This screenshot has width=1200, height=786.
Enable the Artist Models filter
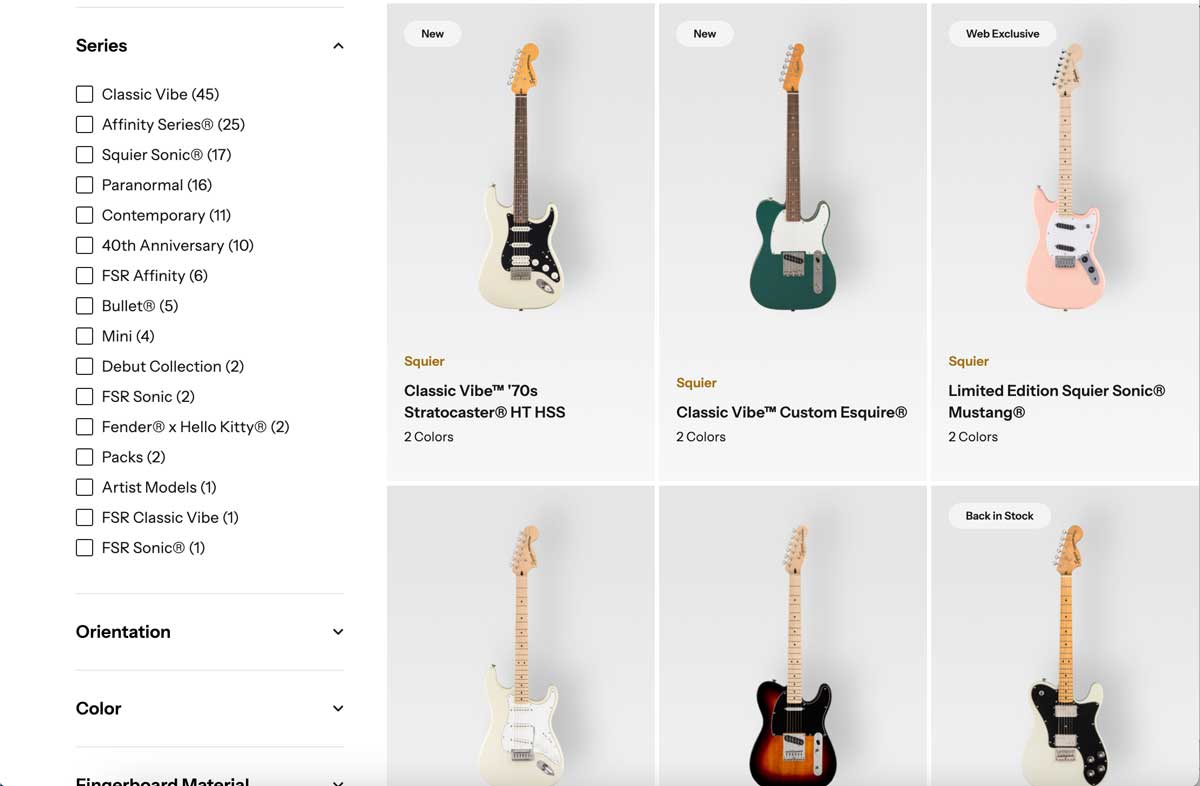coord(84,487)
